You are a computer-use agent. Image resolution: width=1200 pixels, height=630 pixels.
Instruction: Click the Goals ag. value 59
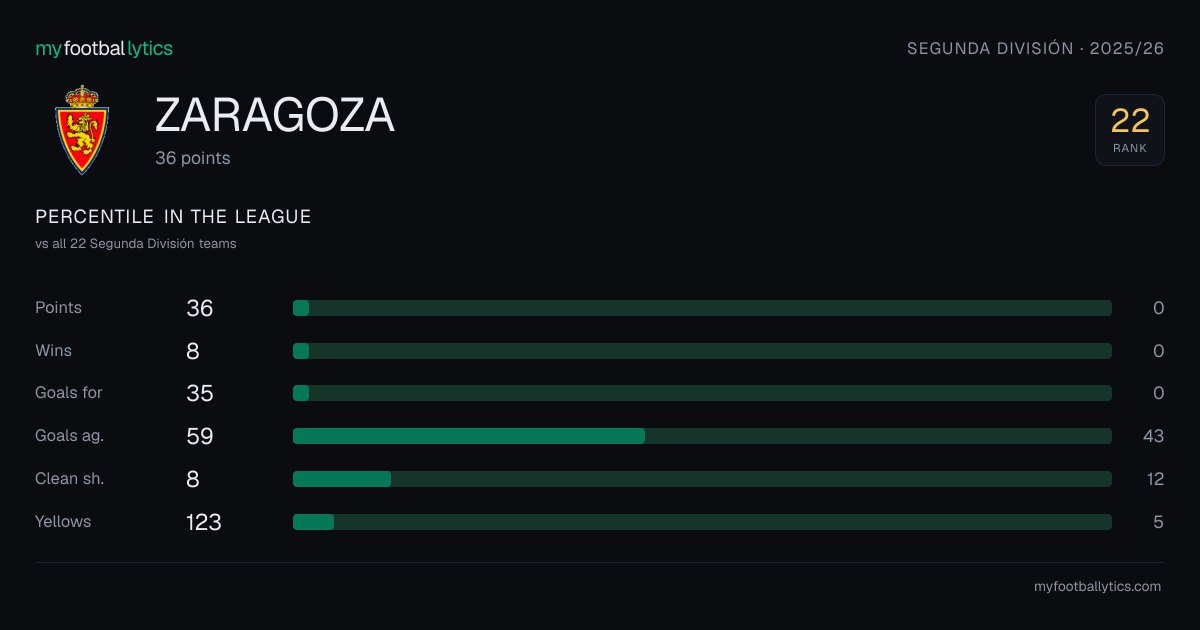pyautogui.click(x=200, y=436)
